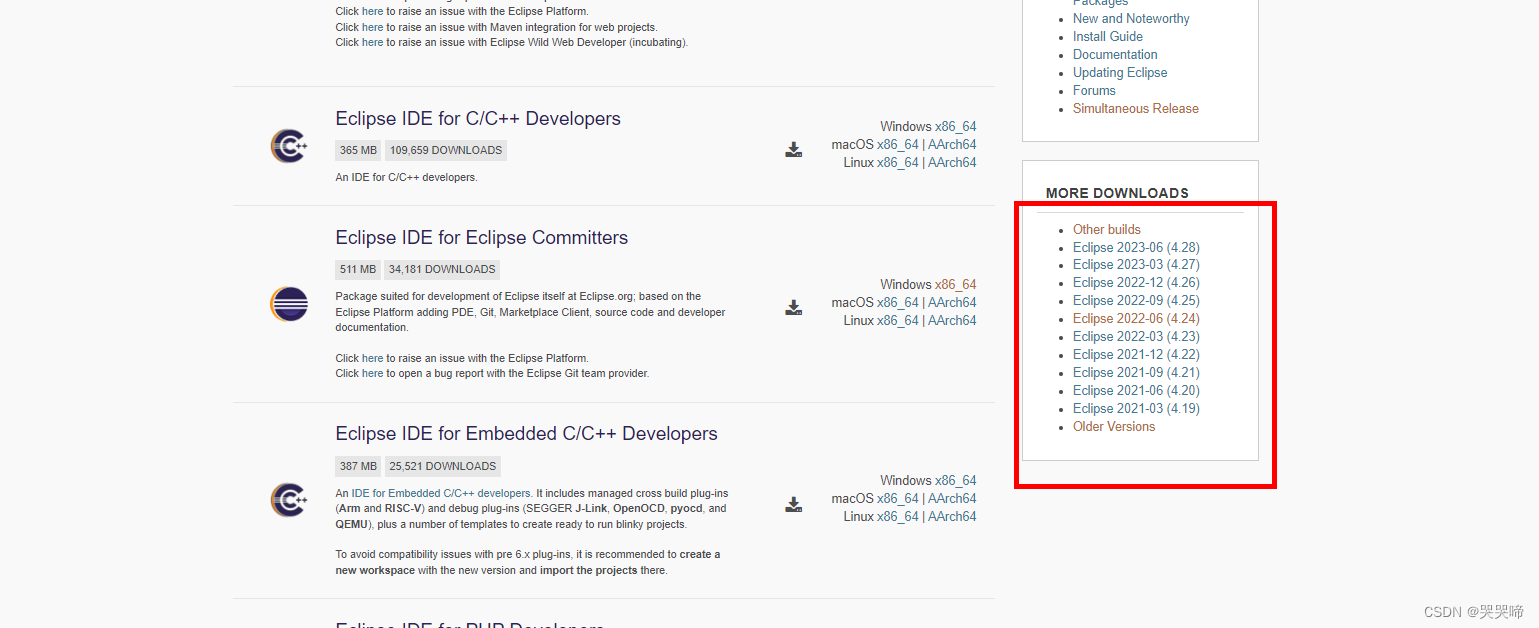Select Eclipse 2022-09 (4.25) release
This screenshot has height=628, width=1539.
point(1136,301)
